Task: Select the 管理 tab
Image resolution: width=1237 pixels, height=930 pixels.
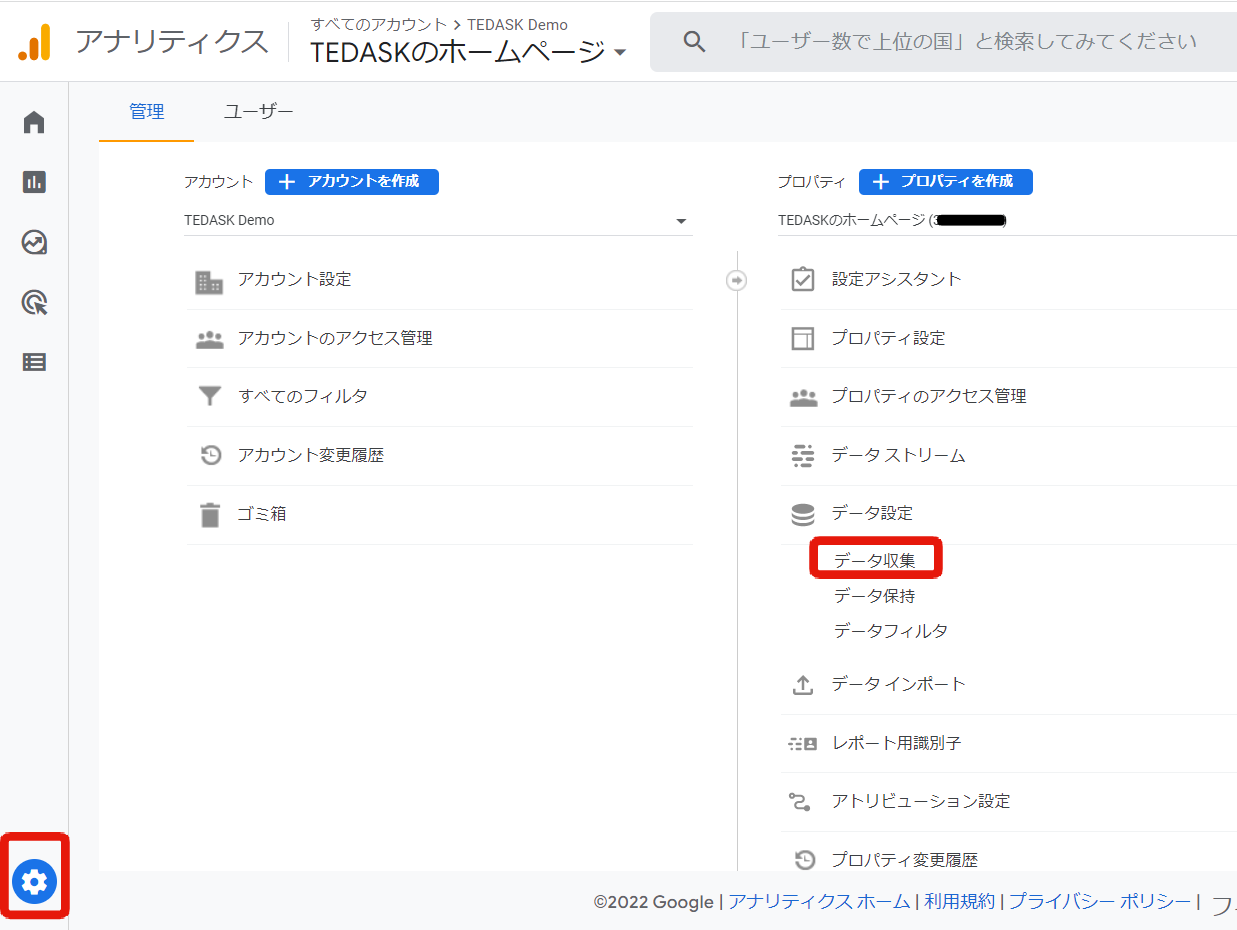Action: point(146,112)
